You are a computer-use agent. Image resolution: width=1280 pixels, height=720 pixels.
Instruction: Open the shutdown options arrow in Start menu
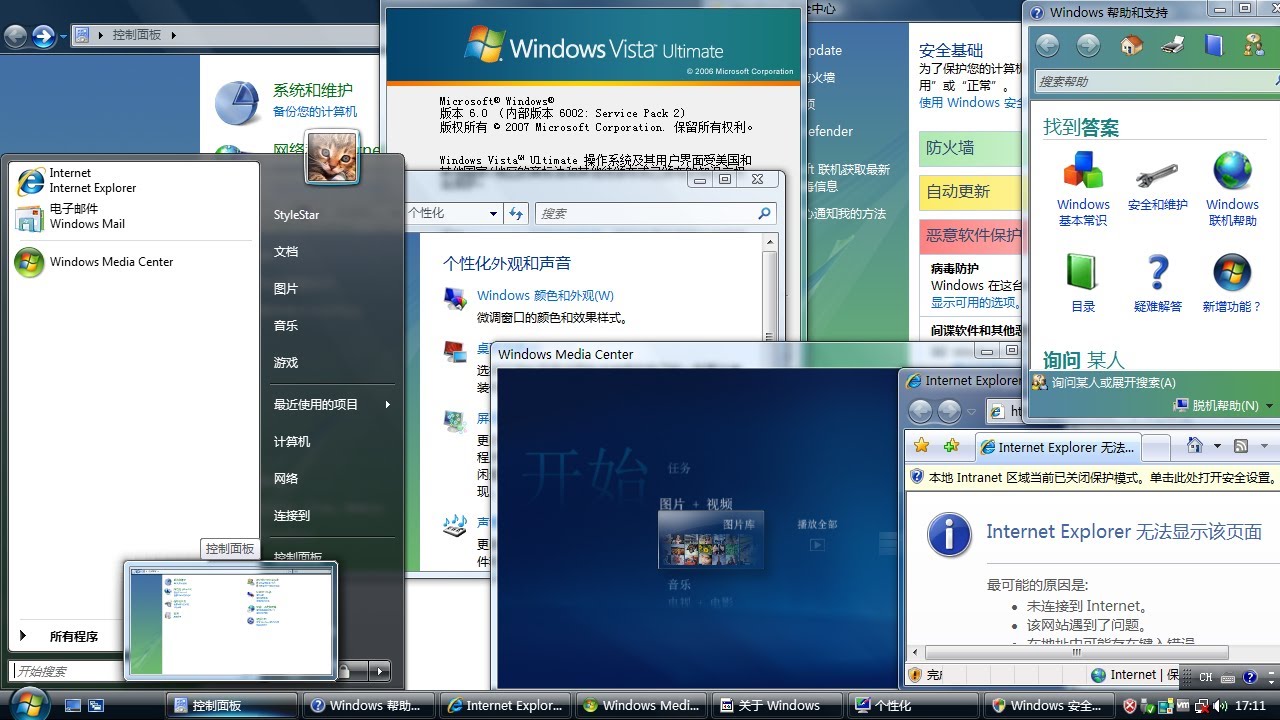pos(379,671)
